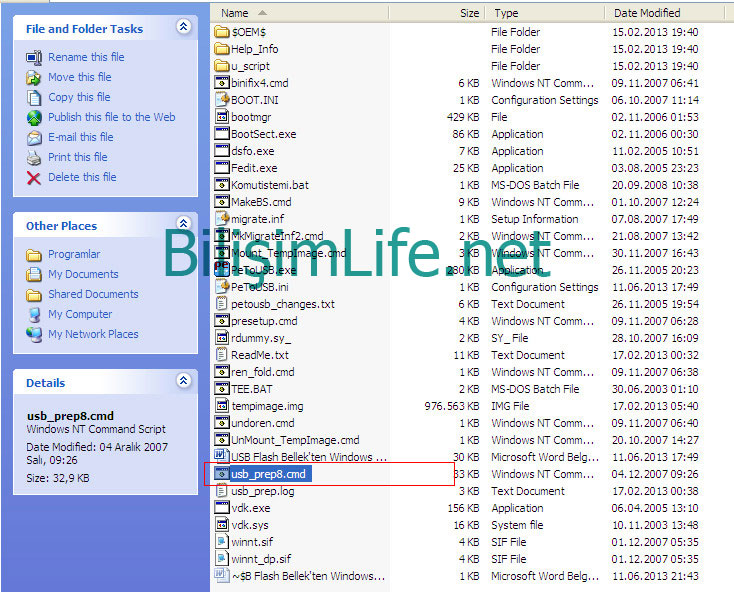Click the My Documents icon

(34, 274)
